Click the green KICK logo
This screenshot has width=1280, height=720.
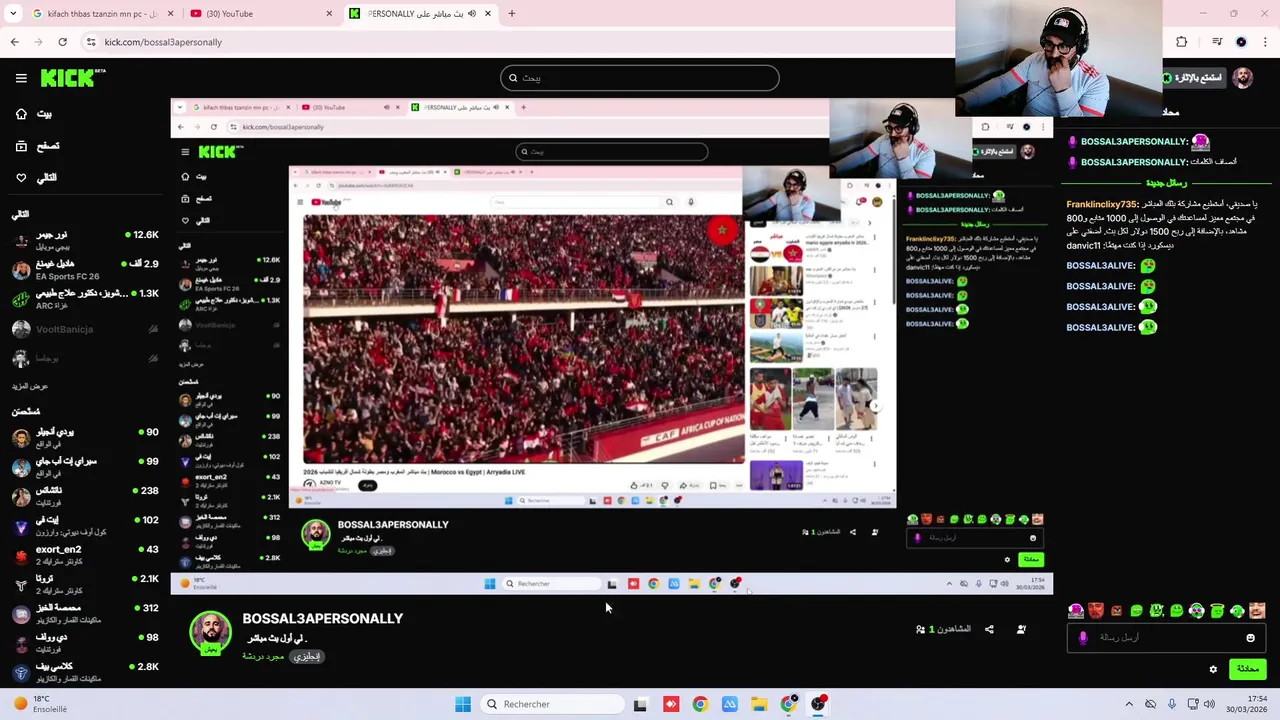pyautogui.click(x=72, y=78)
